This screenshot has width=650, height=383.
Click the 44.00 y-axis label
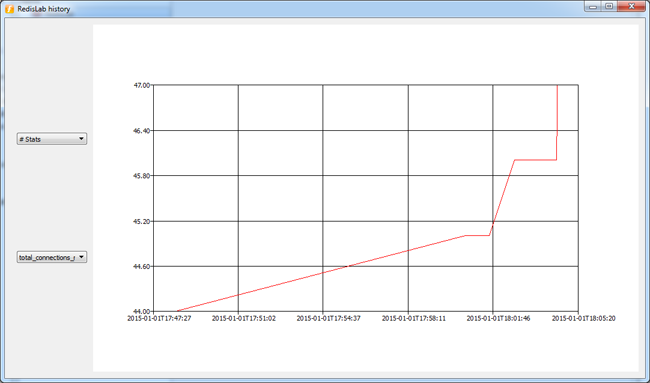(x=142, y=311)
